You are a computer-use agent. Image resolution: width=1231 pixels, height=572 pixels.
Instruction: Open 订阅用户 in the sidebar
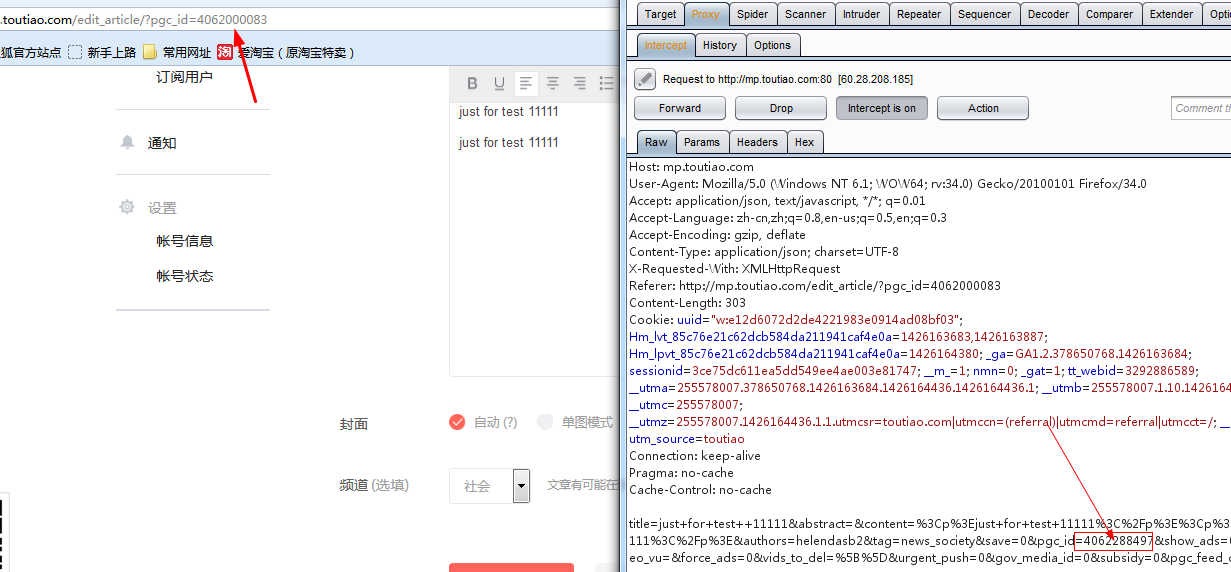[x=184, y=77]
